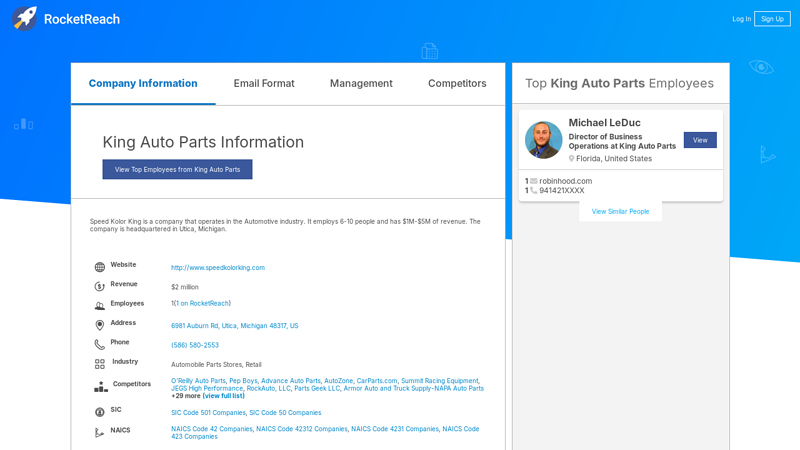Screen dimensions: 800x450
Task: Open Summit Racing Equipment link
Action: pyautogui.click(x=440, y=381)
